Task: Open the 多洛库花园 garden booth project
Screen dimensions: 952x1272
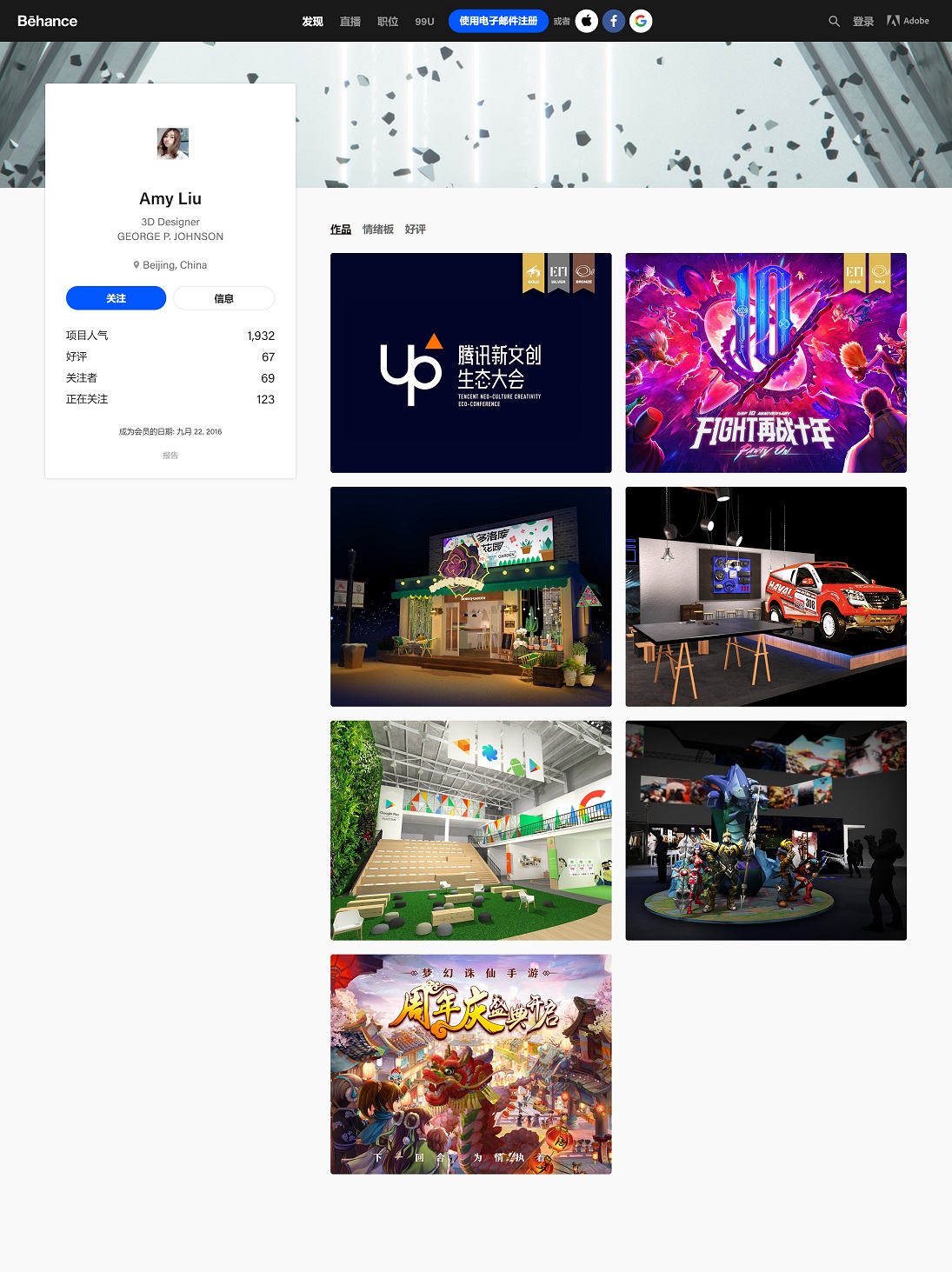Action: (471, 596)
